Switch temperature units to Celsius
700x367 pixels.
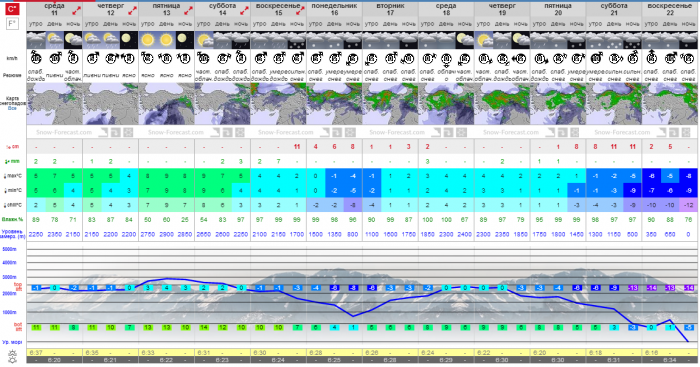pos(12,9)
